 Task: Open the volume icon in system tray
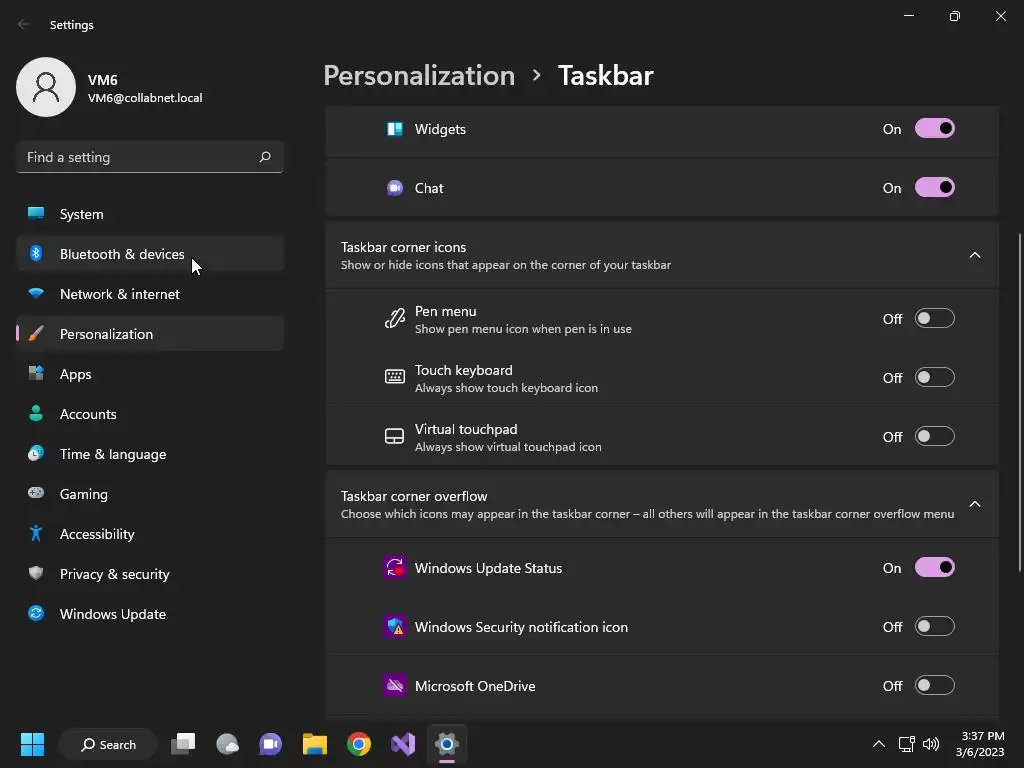(931, 744)
